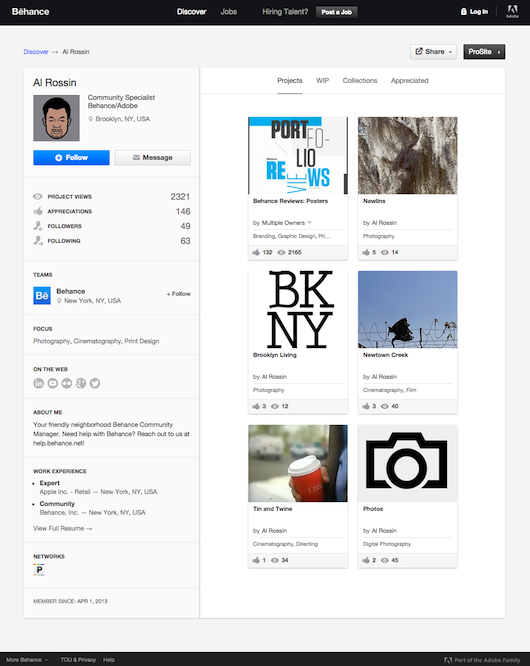Click the Print Design focus link
530x666 pixels.
[x=142, y=341]
